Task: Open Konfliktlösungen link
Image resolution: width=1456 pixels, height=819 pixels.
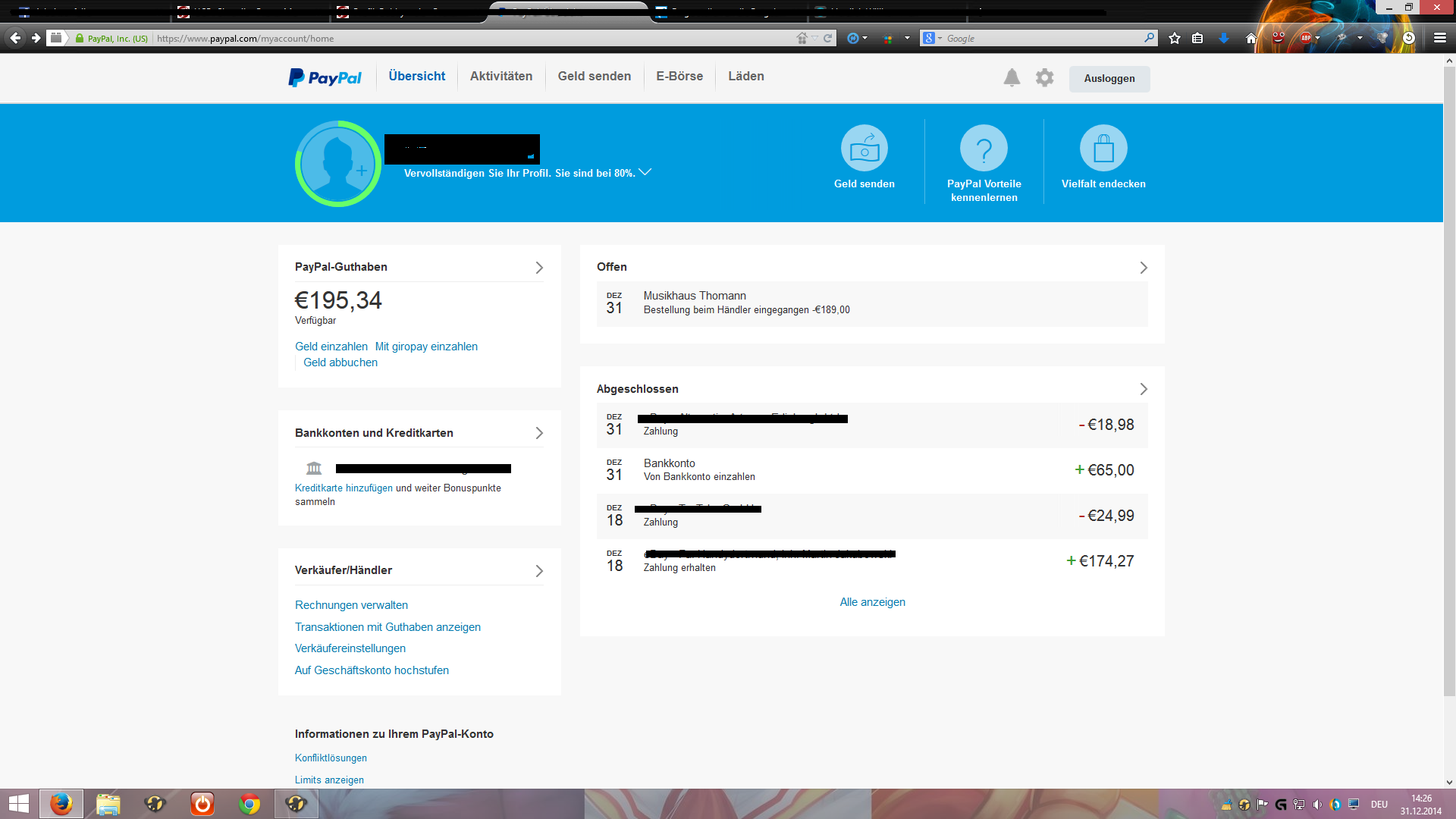Action: 331,758
